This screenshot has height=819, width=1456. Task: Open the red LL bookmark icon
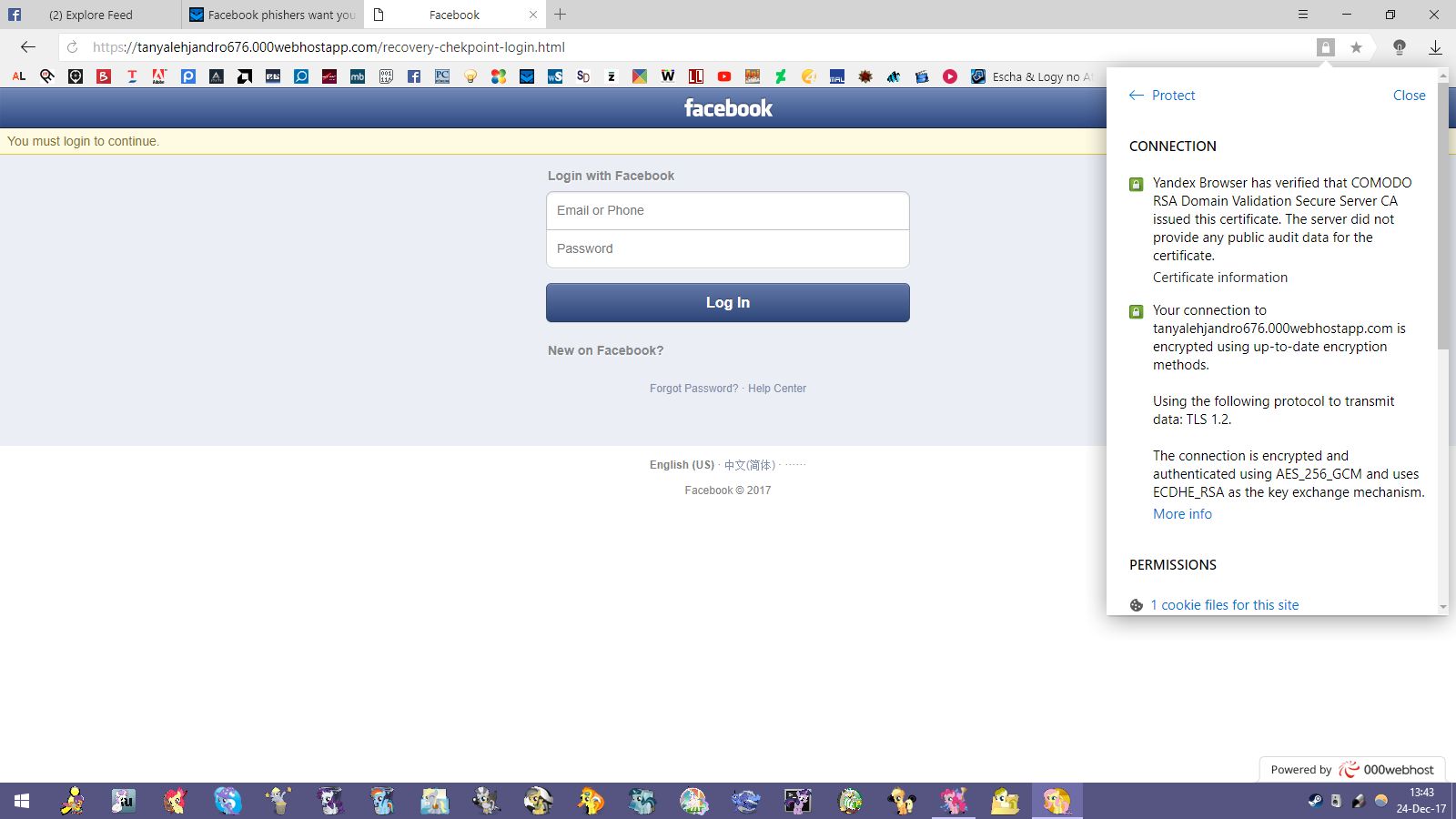tap(696, 76)
